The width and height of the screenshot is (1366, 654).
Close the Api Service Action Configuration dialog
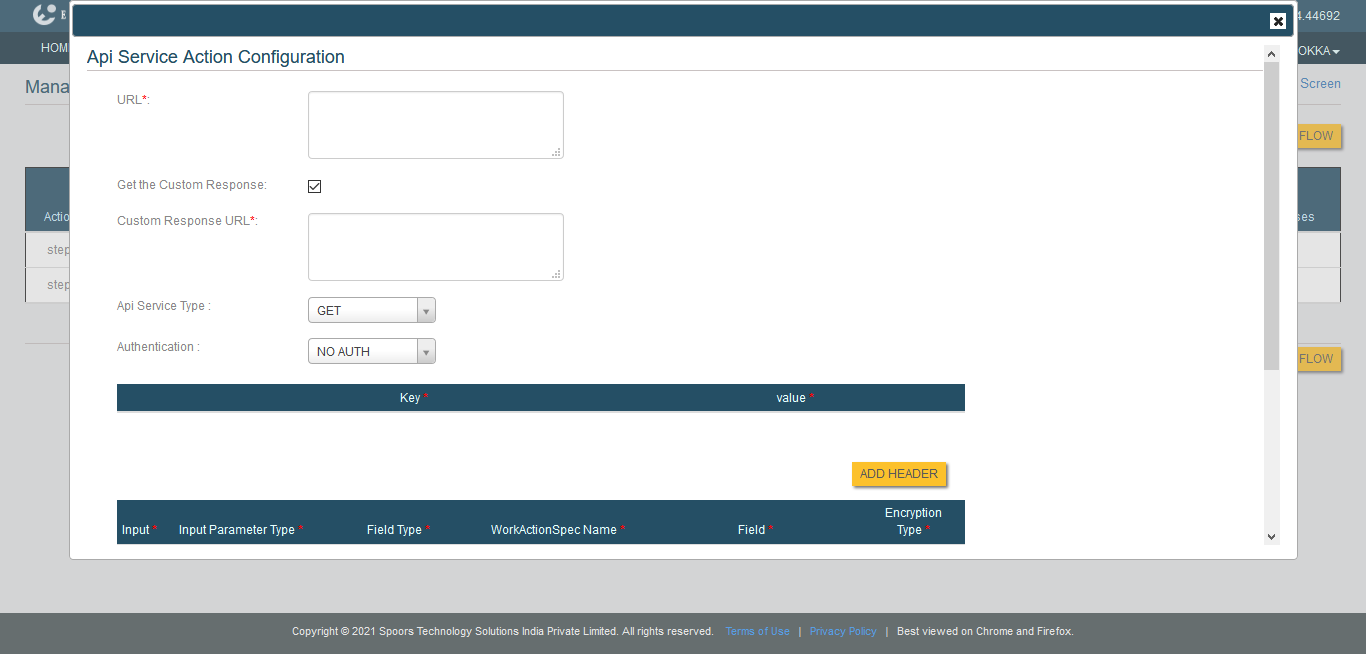1277,21
